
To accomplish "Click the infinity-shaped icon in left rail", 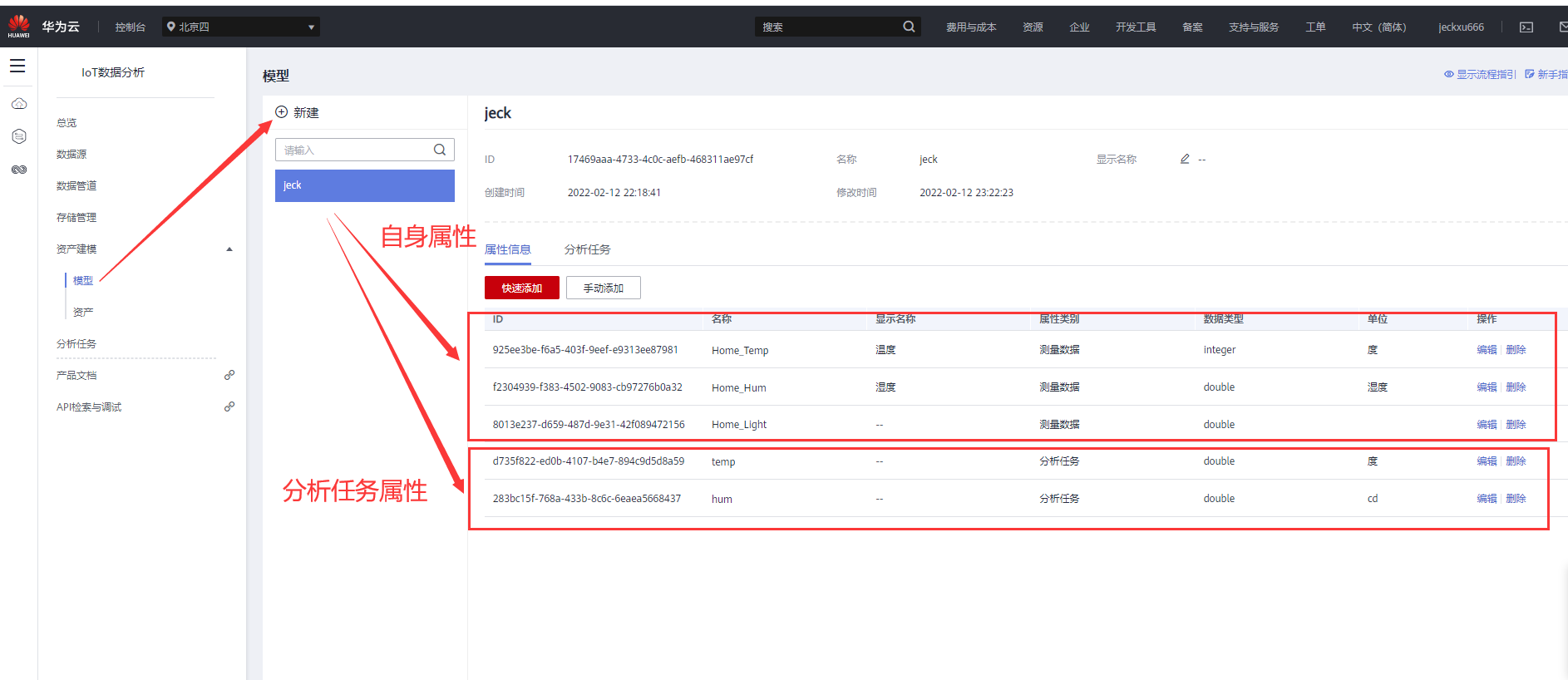I will coord(19,170).
